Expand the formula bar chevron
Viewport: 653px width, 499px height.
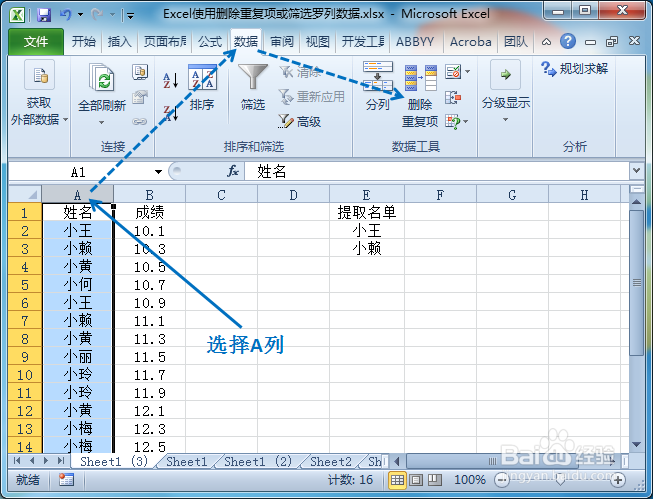coord(636,171)
